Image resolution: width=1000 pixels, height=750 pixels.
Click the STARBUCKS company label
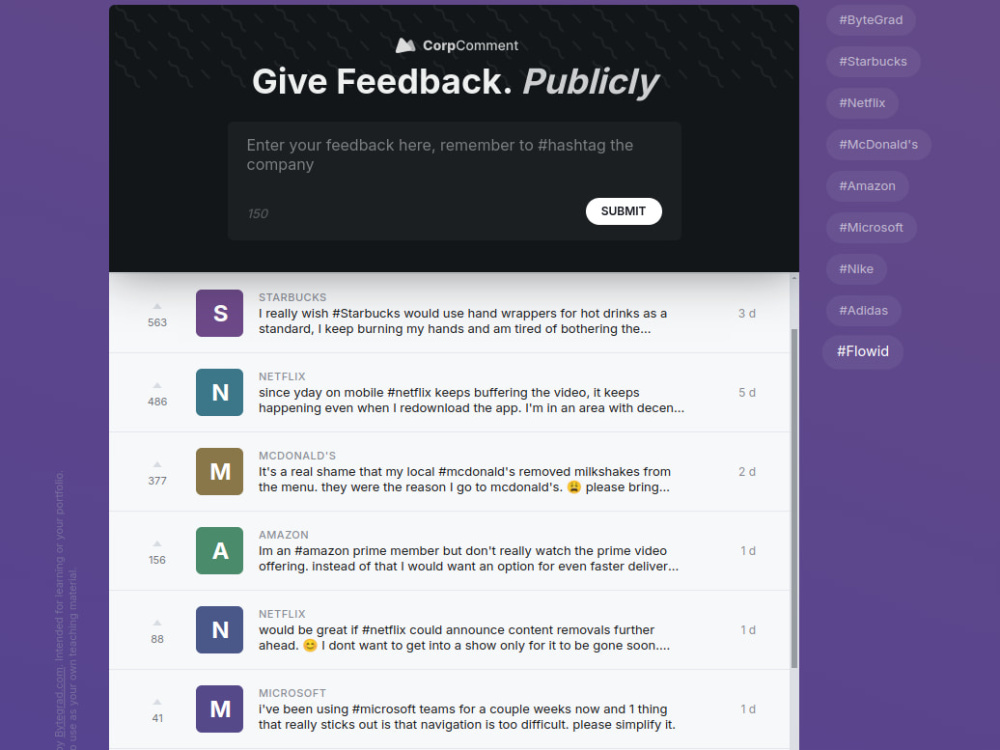292,297
